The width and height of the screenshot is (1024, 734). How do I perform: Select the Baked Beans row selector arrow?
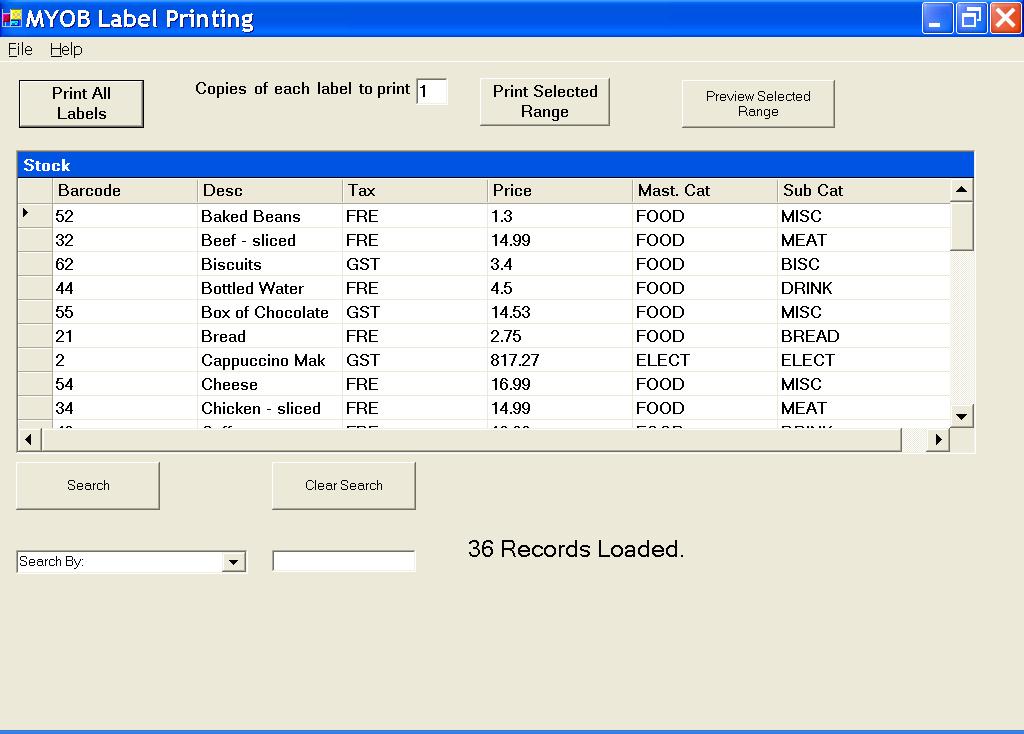[x=35, y=215]
